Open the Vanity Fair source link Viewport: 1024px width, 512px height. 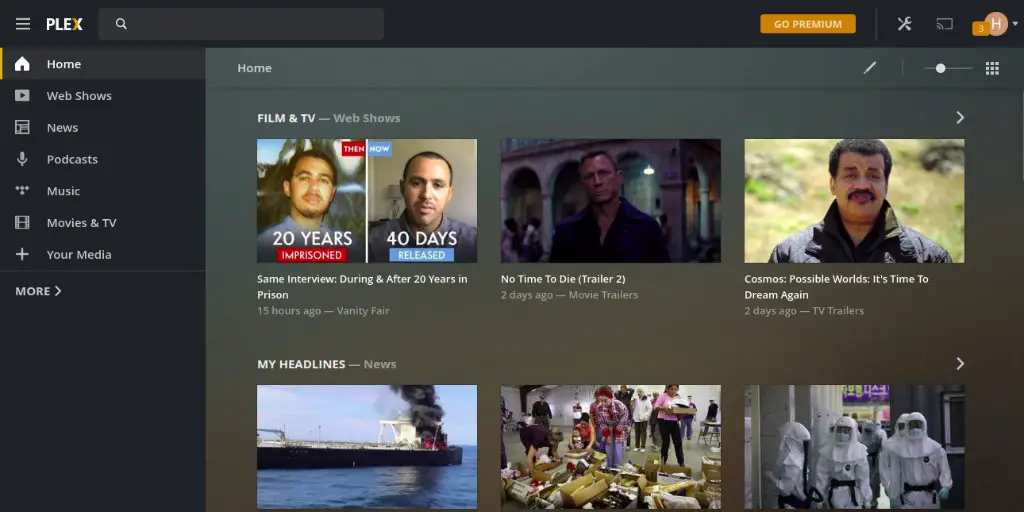363,311
